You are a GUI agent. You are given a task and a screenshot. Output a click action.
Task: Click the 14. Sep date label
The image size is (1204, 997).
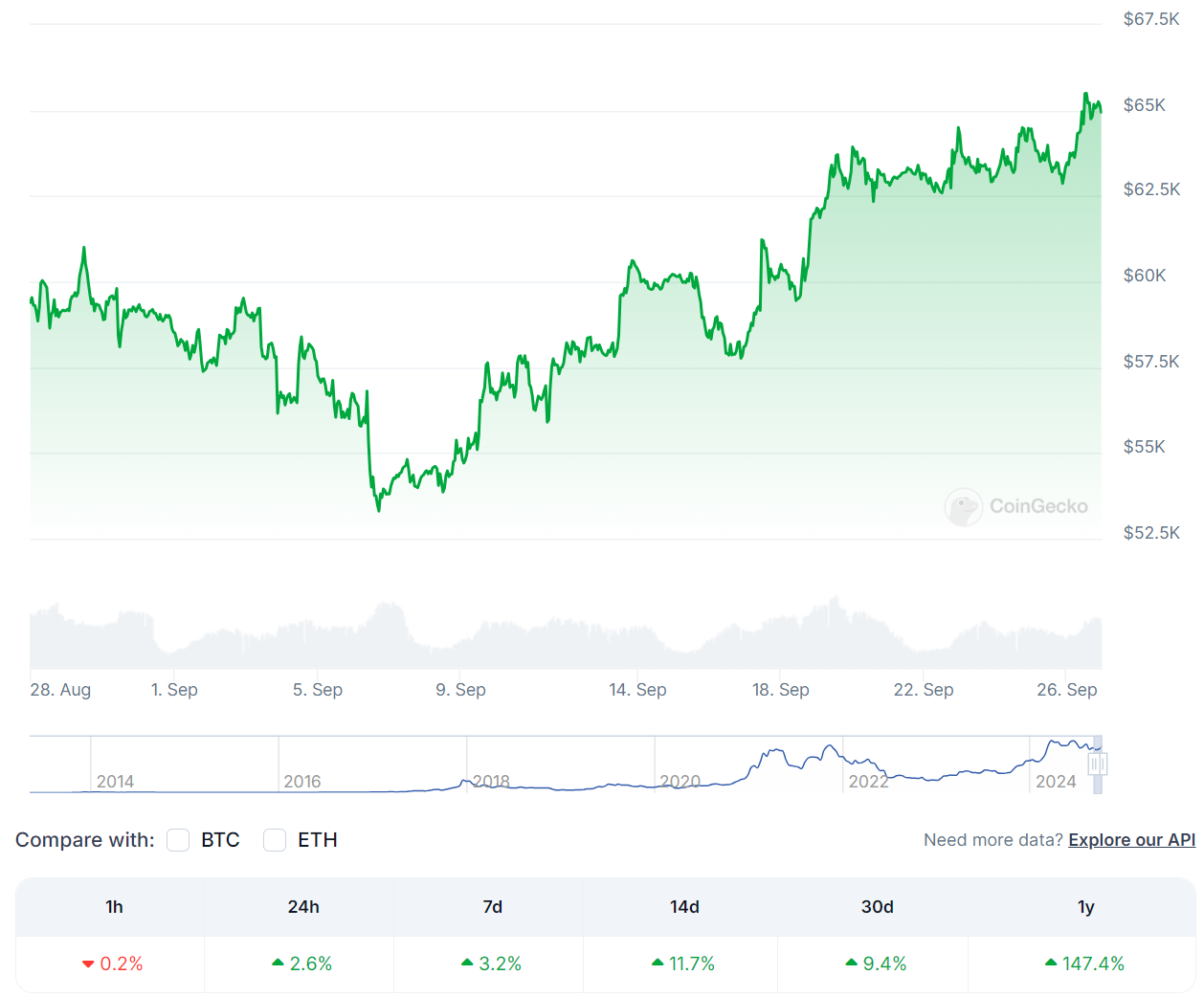(637, 690)
